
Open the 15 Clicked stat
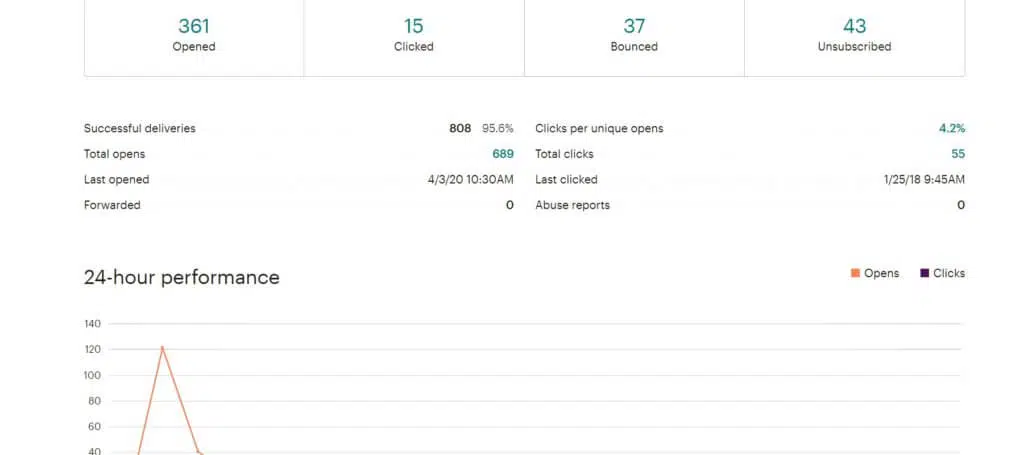pyautogui.click(x=414, y=26)
